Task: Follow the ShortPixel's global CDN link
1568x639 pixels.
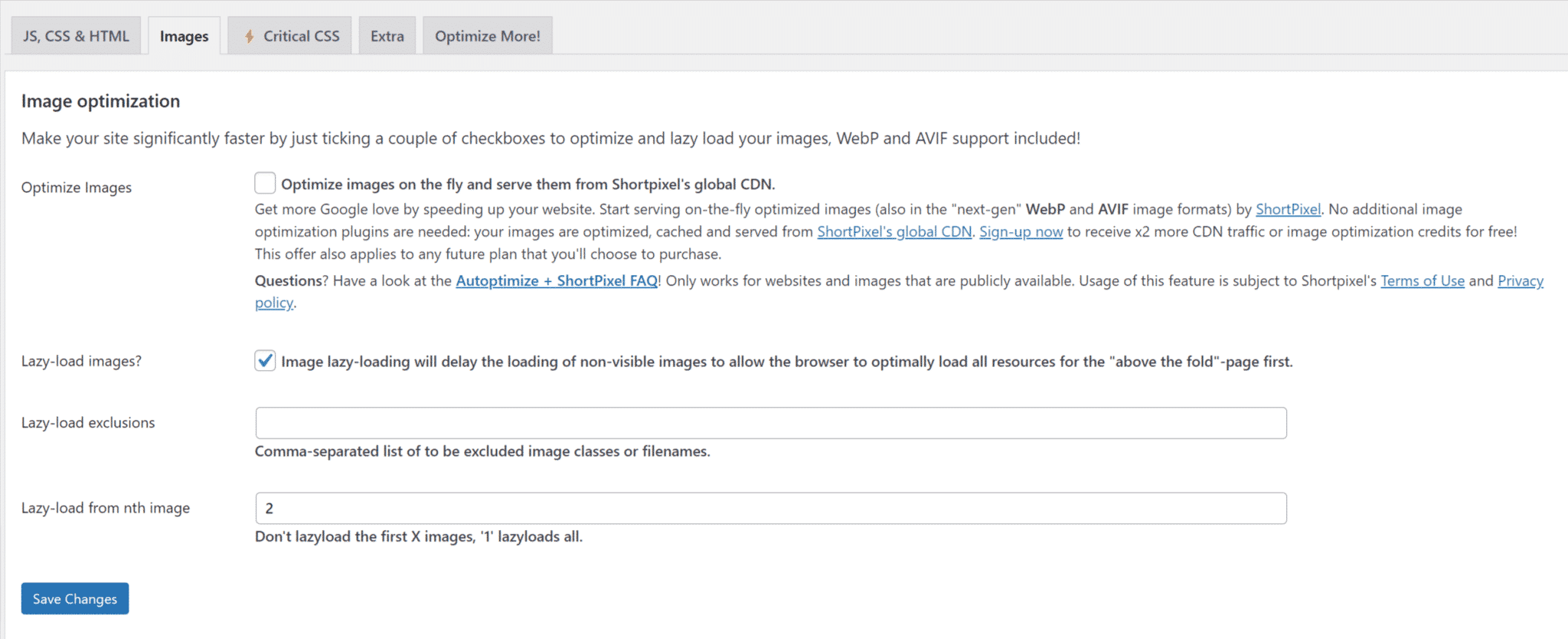Action: 894,231
